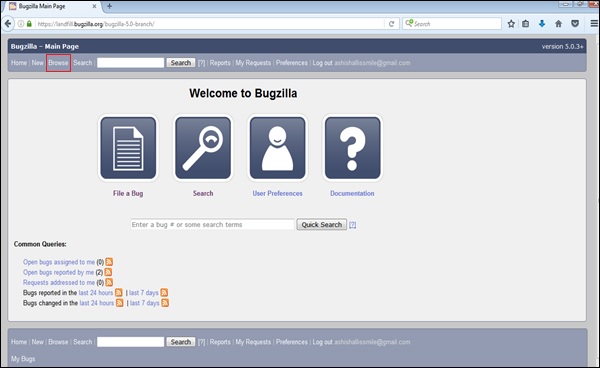Close the Bugzilla Main Page tab

tap(94, 6)
